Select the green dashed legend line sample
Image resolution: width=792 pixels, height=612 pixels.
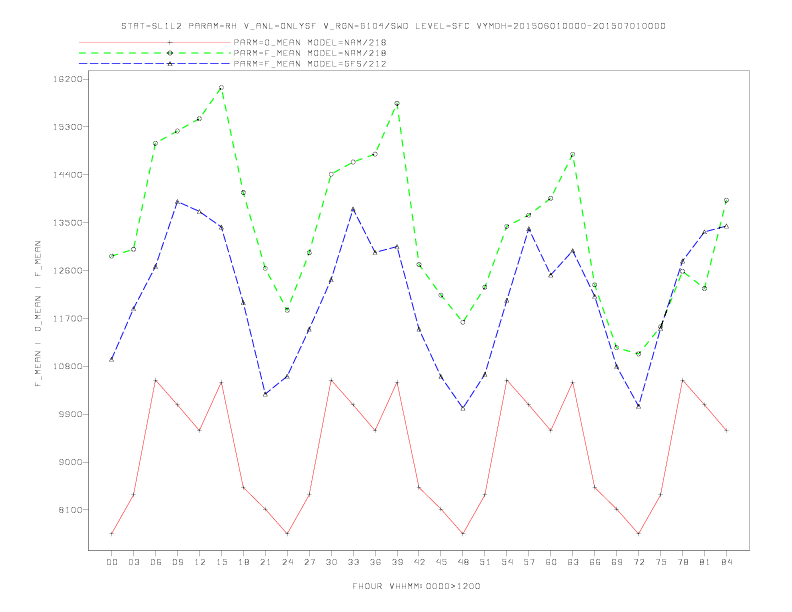coord(155,53)
